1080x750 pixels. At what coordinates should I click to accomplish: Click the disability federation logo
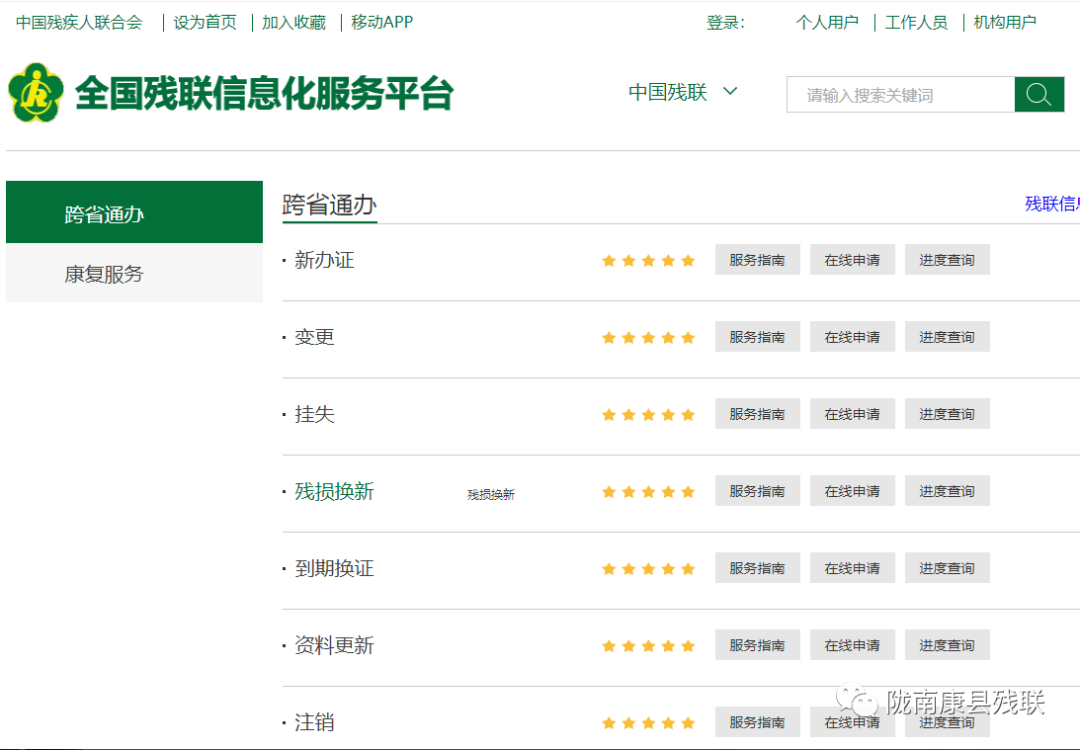(x=37, y=92)
